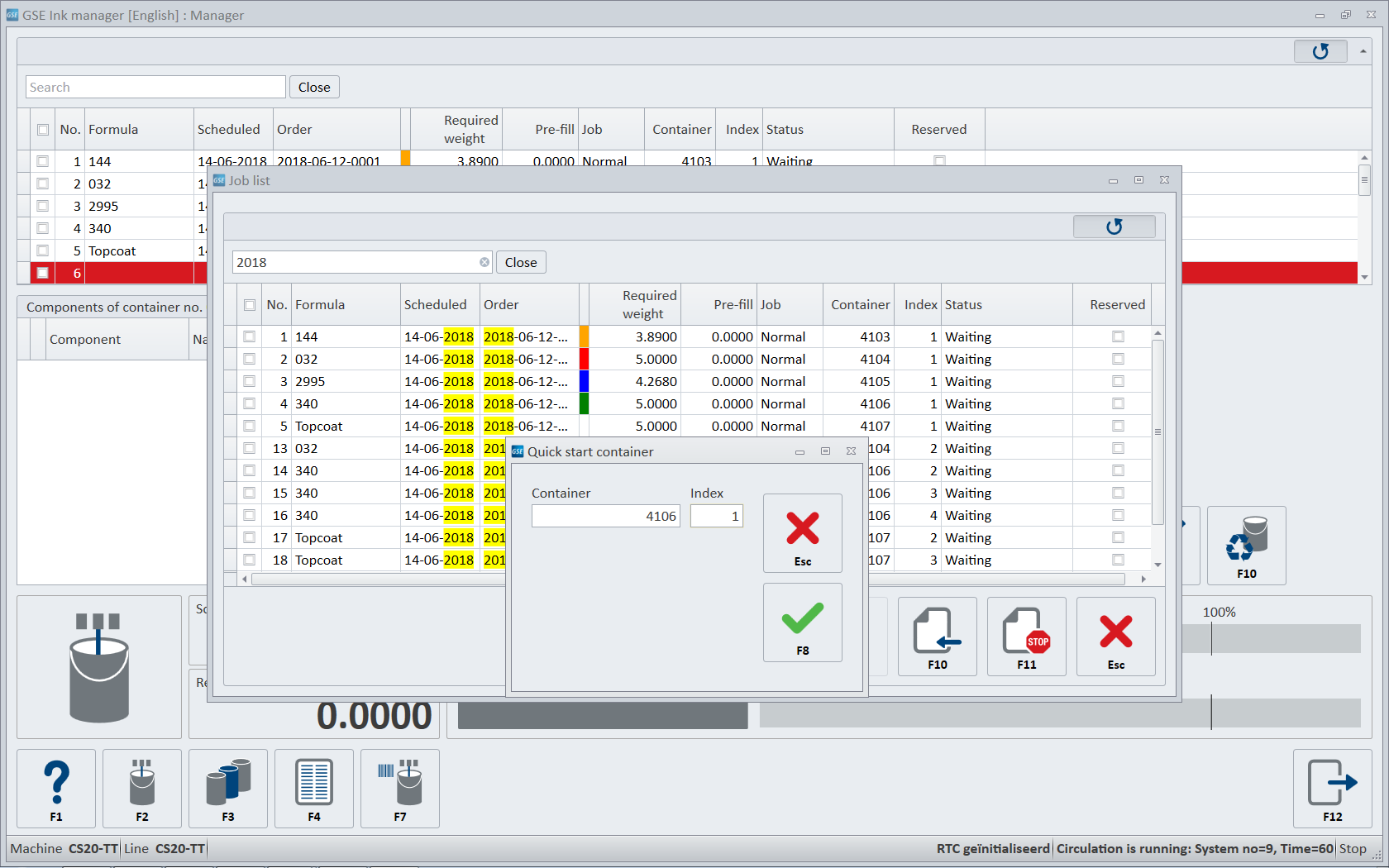Maximize the Quick start container dialog
This screenshot has width=1389, height=868.
coord(825,451)
